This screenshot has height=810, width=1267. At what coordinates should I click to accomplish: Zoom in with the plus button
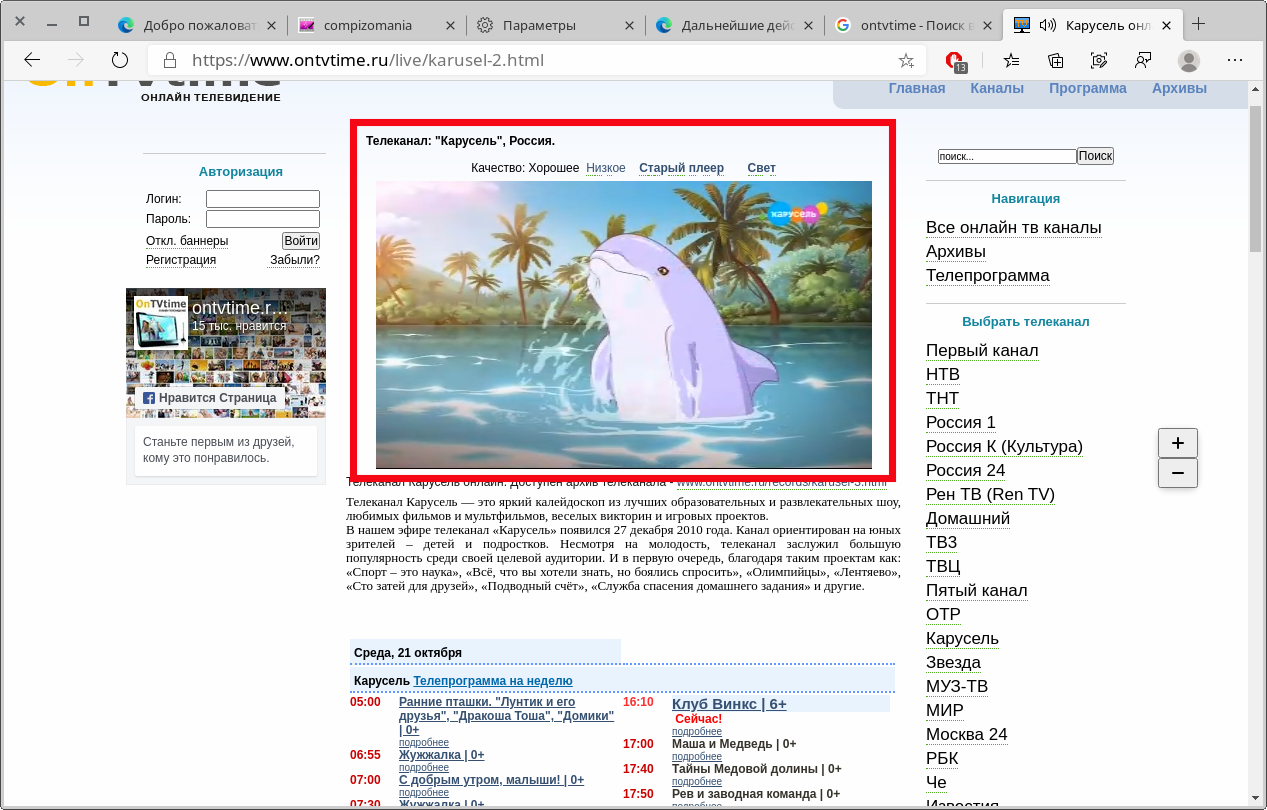point(1178,443)
